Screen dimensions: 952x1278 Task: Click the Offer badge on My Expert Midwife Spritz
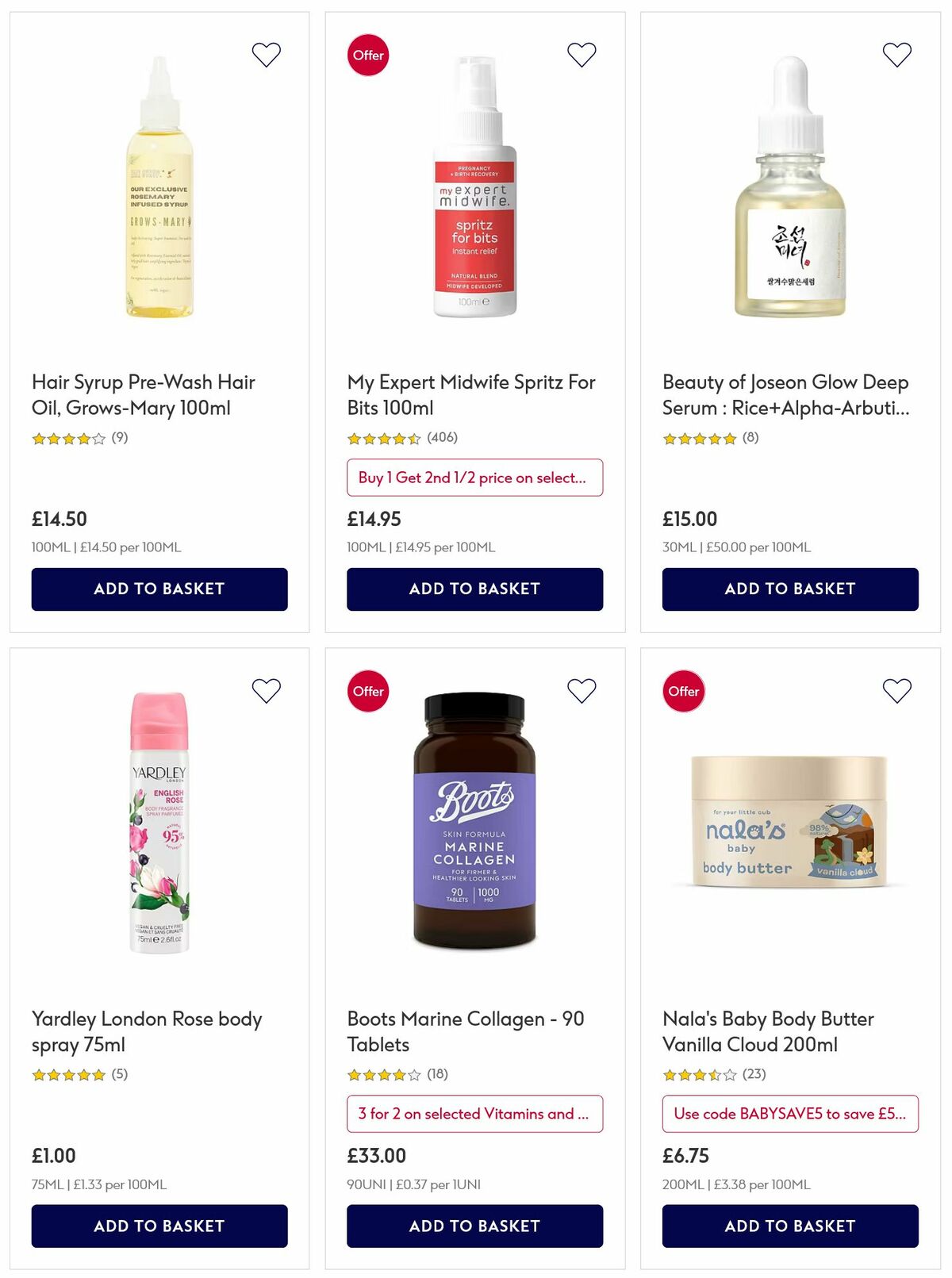tap(367, 55)
